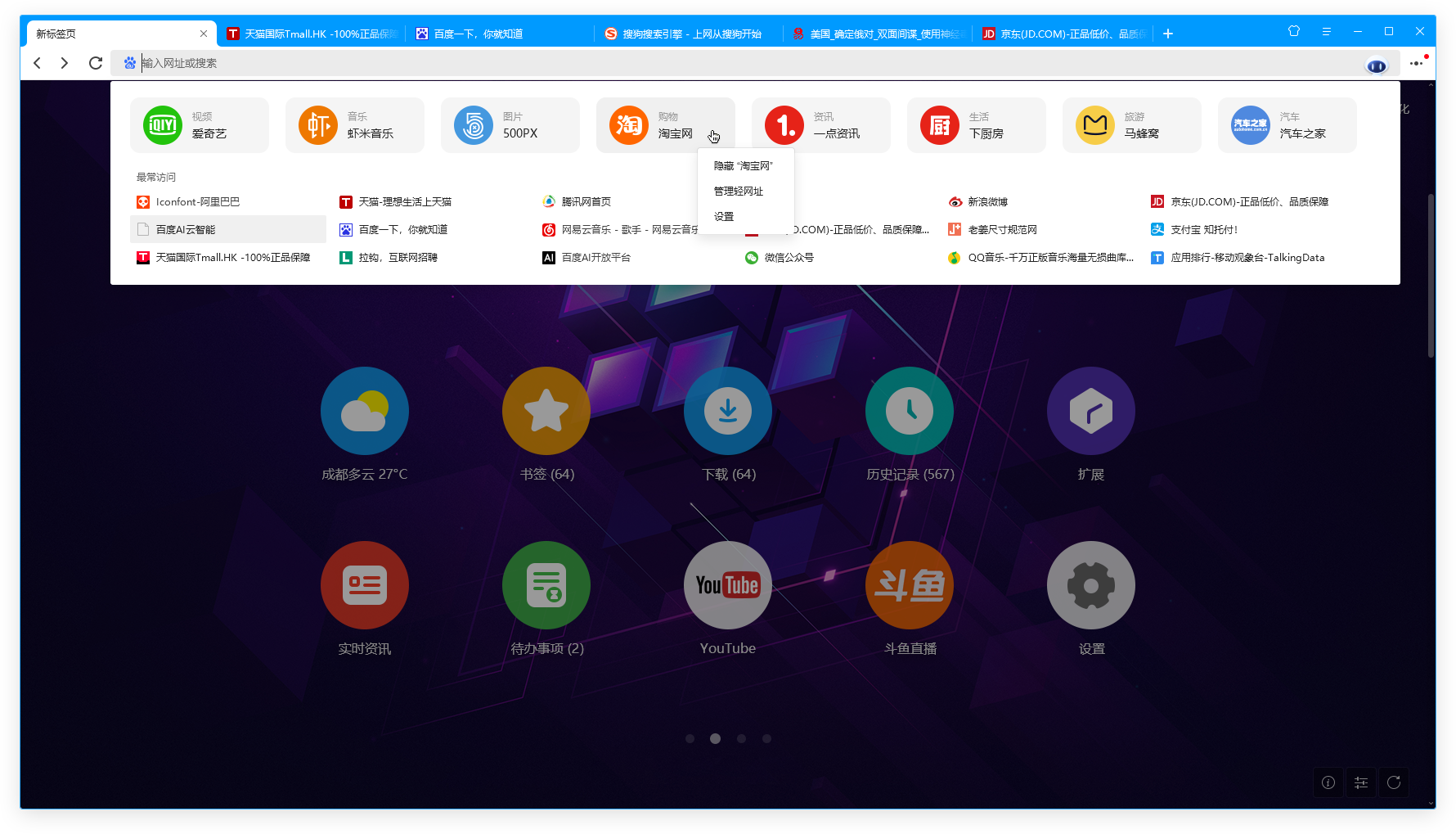This screenshot has height=834, width=1456.
Task: Open the Yidian Zixun news shortcut
Action: (820, 125)
